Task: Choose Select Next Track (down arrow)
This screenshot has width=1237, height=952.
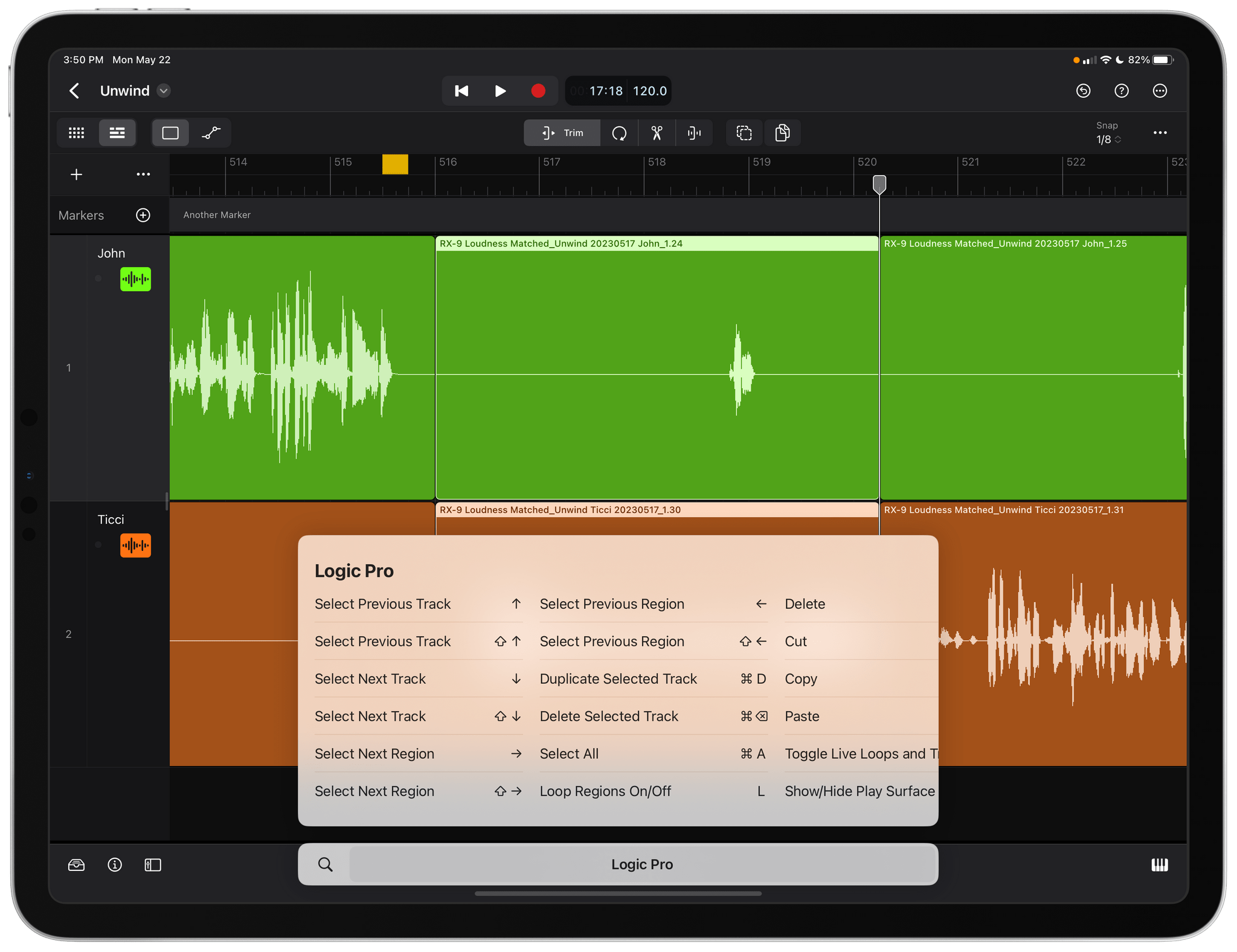Action: pos(418,679)
